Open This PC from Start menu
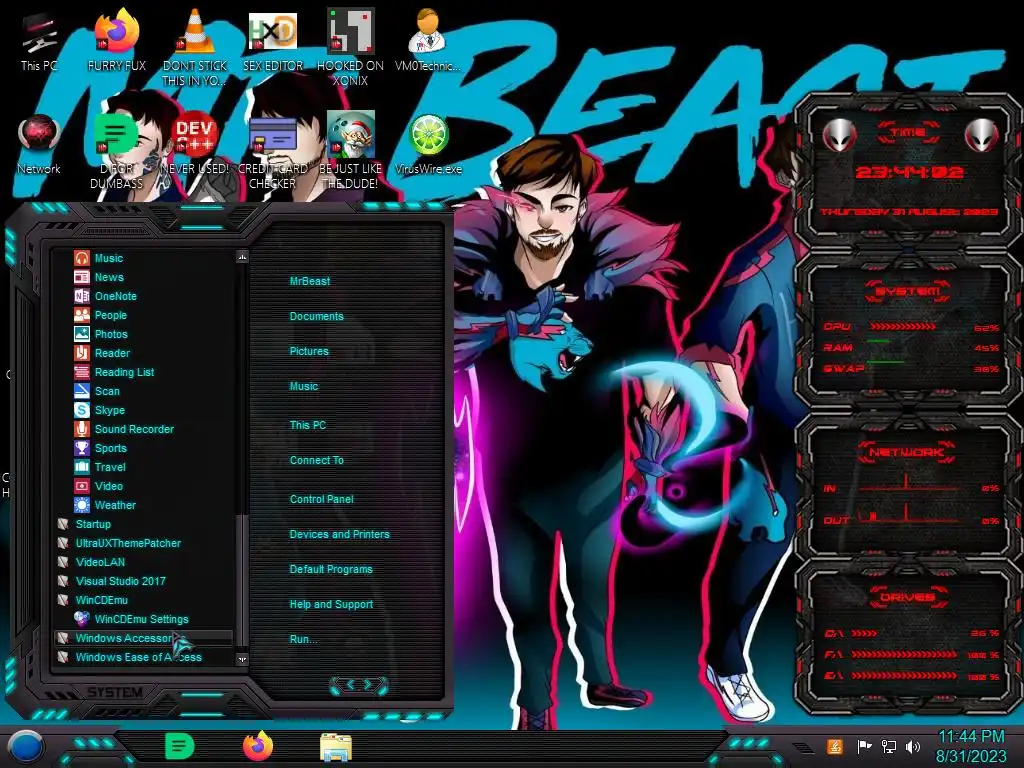 [x=308, y=424]
